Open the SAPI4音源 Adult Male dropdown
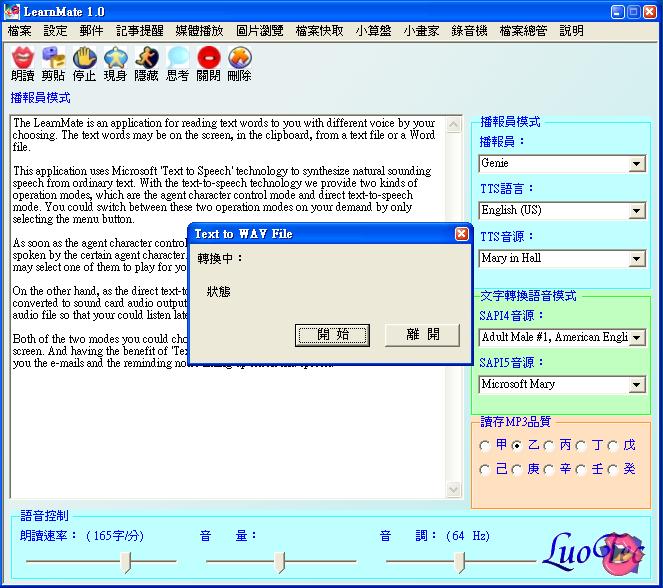 click(636, 338)
